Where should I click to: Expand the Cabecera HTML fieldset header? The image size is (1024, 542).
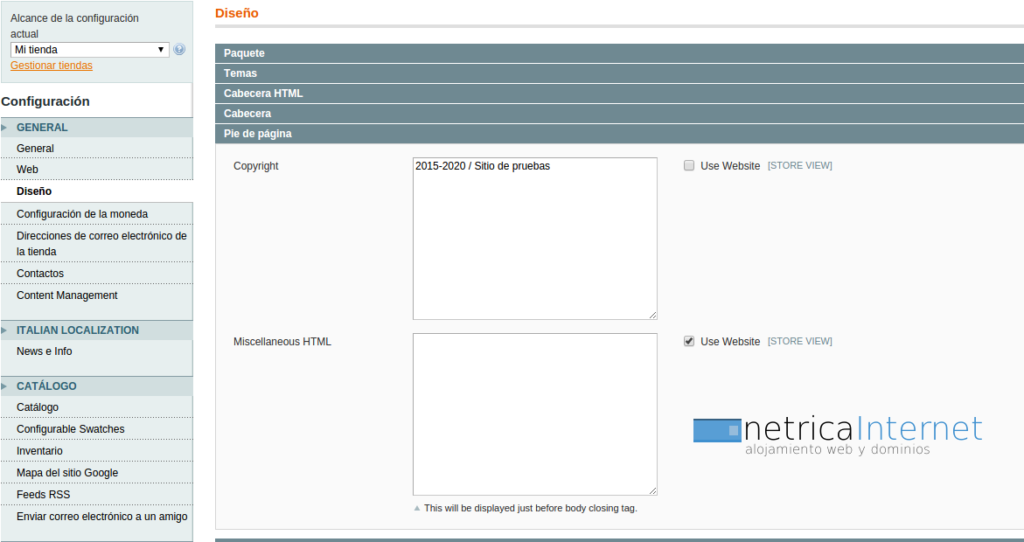coord(619,93)
